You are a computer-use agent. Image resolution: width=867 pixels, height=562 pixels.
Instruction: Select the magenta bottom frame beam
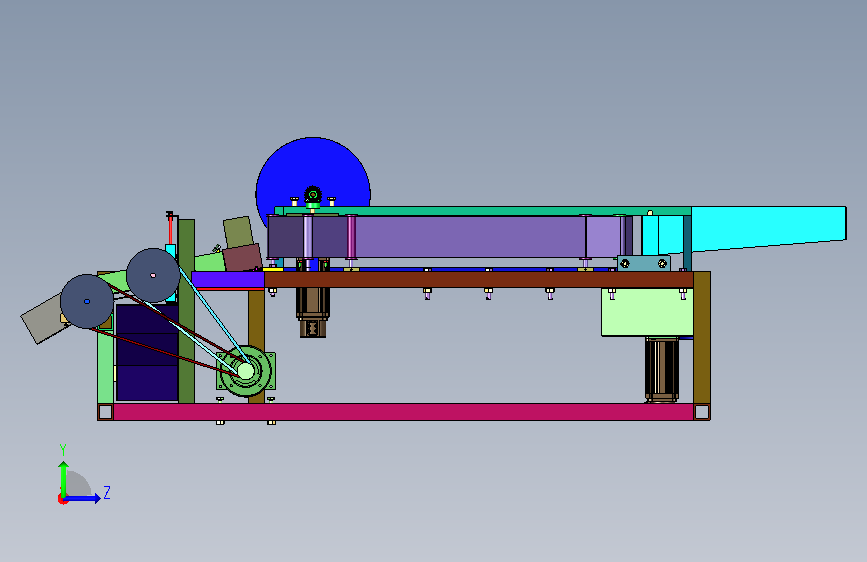click(403, 412)
